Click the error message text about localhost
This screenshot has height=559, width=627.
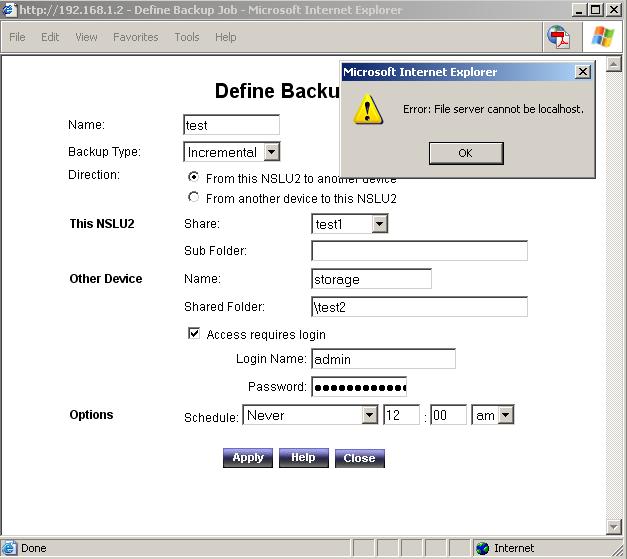coord(493,109)
